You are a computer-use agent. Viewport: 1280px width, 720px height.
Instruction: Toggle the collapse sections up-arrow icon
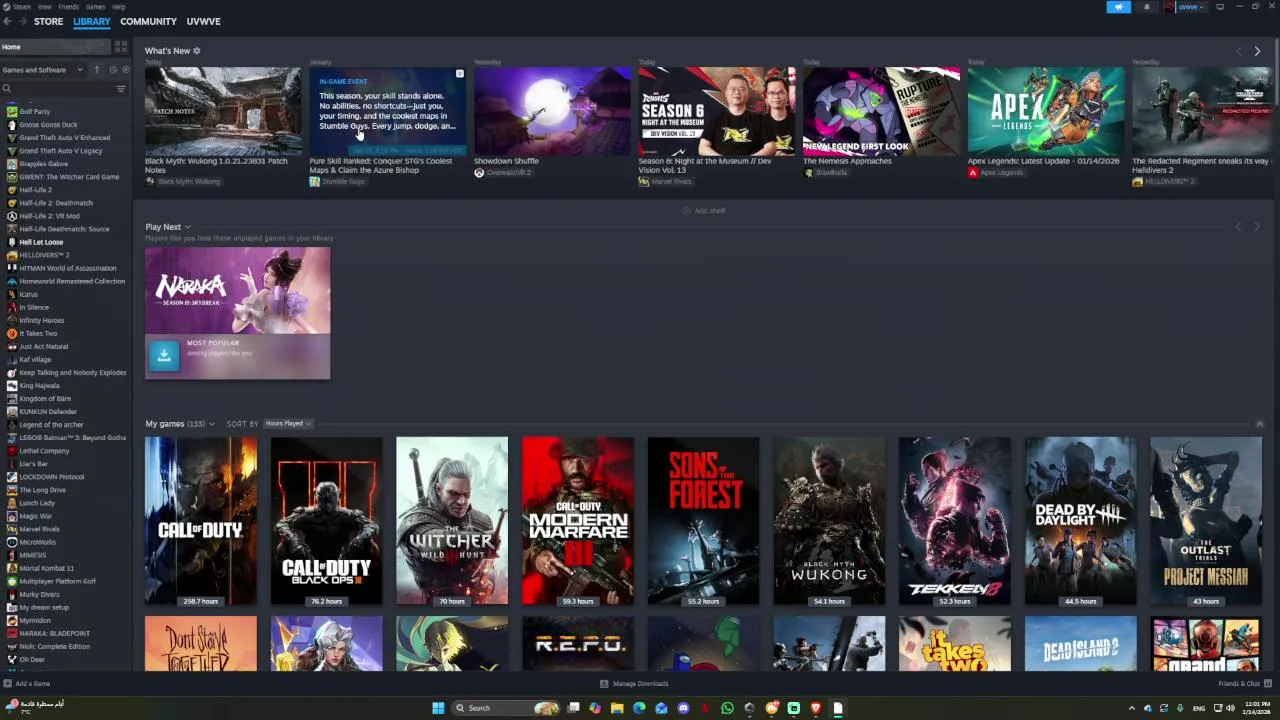point(97,70)
